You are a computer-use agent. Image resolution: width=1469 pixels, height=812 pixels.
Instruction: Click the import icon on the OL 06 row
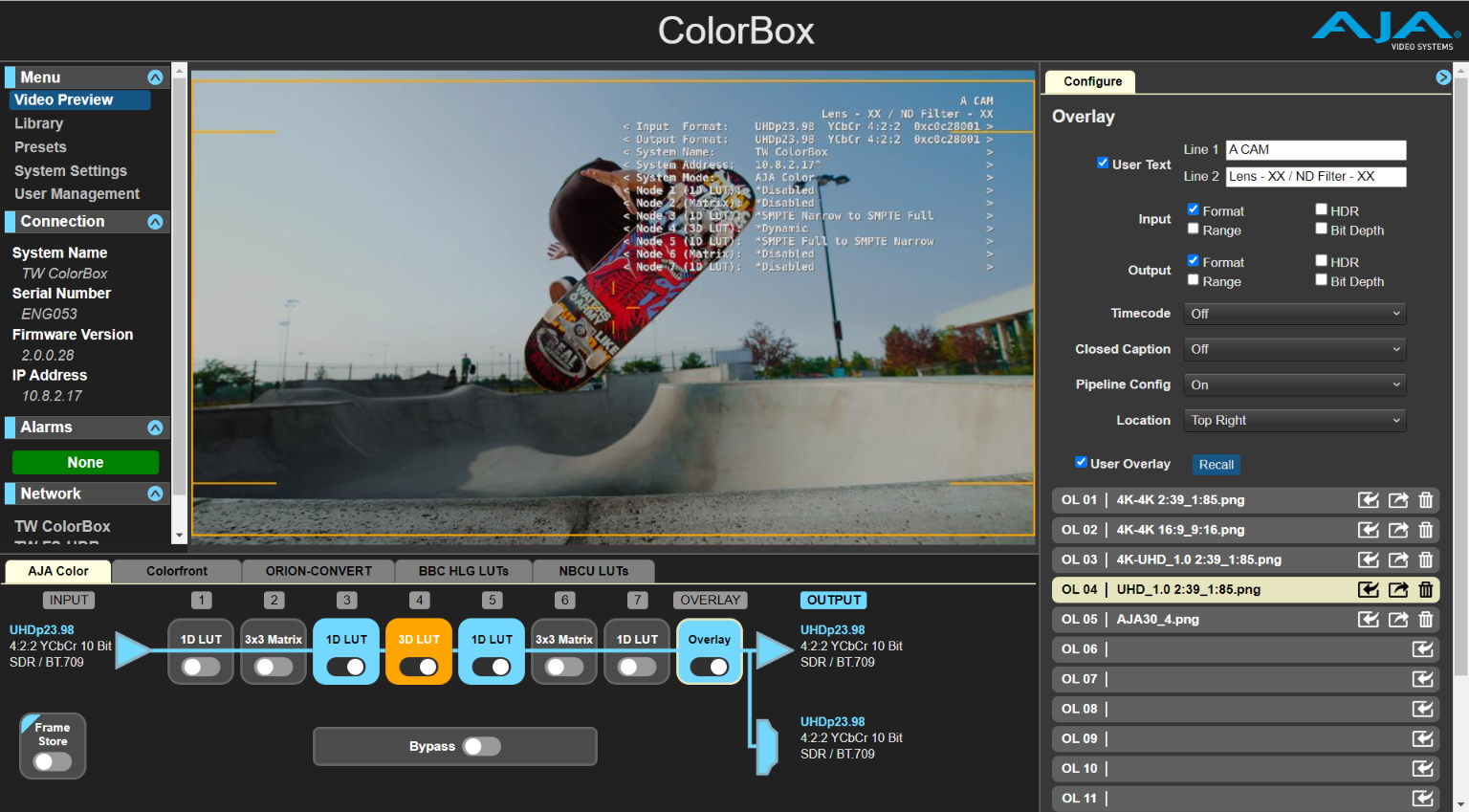pos(1422,648)
